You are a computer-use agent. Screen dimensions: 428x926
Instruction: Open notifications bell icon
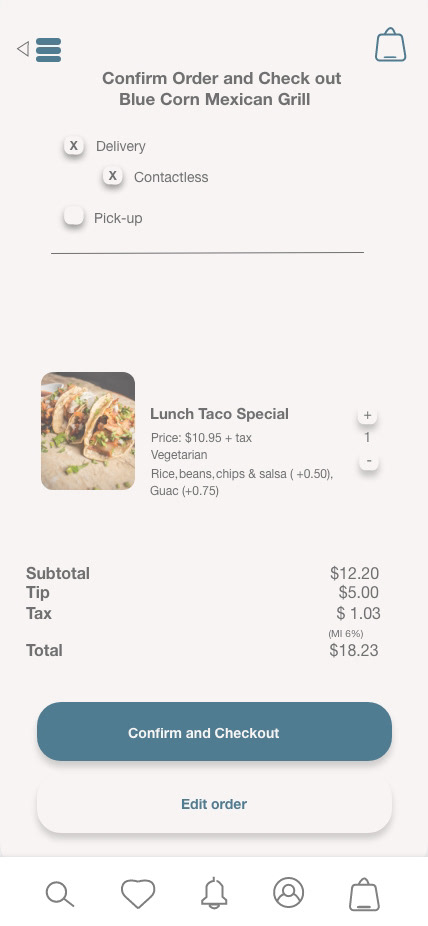click(x=214, y=894)
